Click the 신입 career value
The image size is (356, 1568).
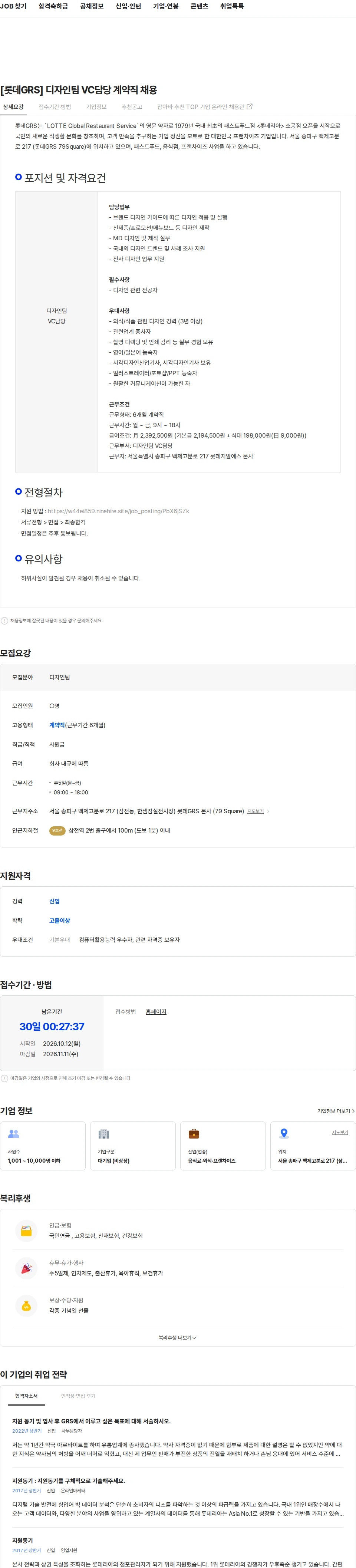(x=54, y=901)
